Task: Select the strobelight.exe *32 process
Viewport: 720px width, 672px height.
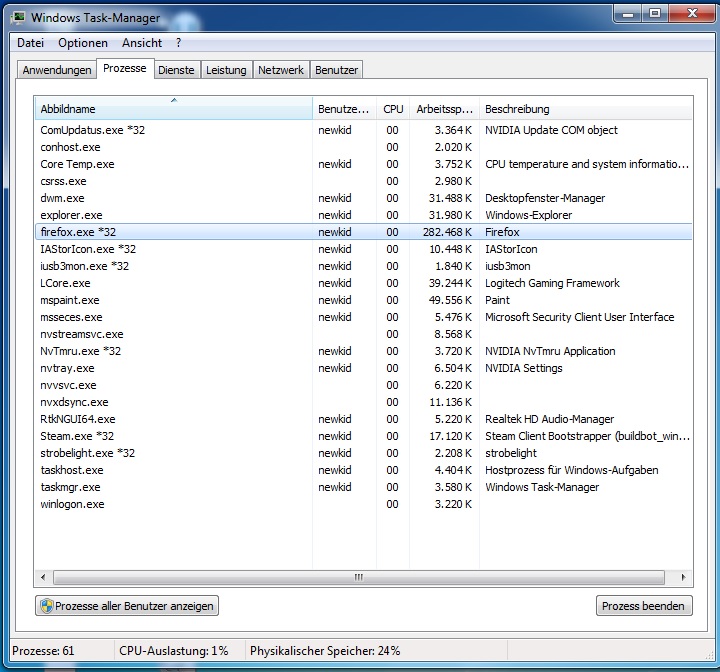Action: pyautogui.click(x=364, y=453)
